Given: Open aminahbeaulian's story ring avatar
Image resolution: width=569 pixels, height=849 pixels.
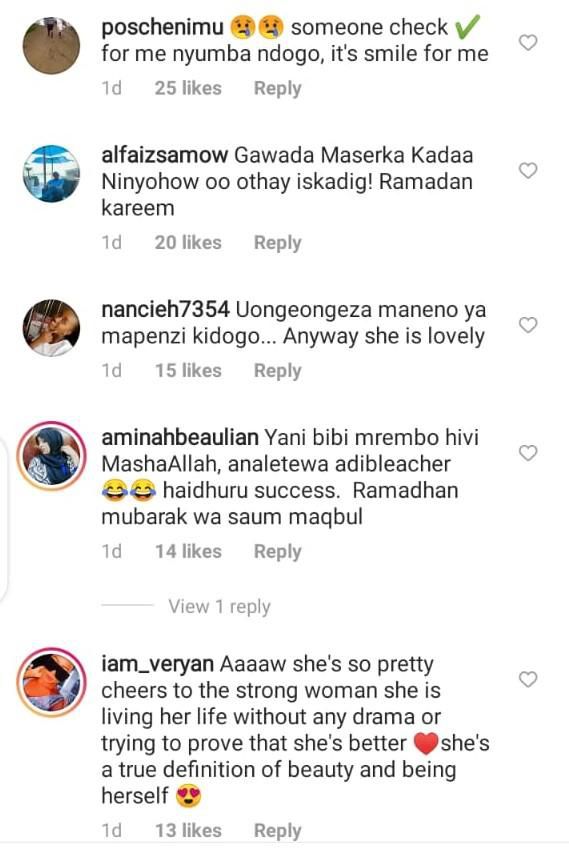Looking at the screenshot, I should tap(51, 456).
